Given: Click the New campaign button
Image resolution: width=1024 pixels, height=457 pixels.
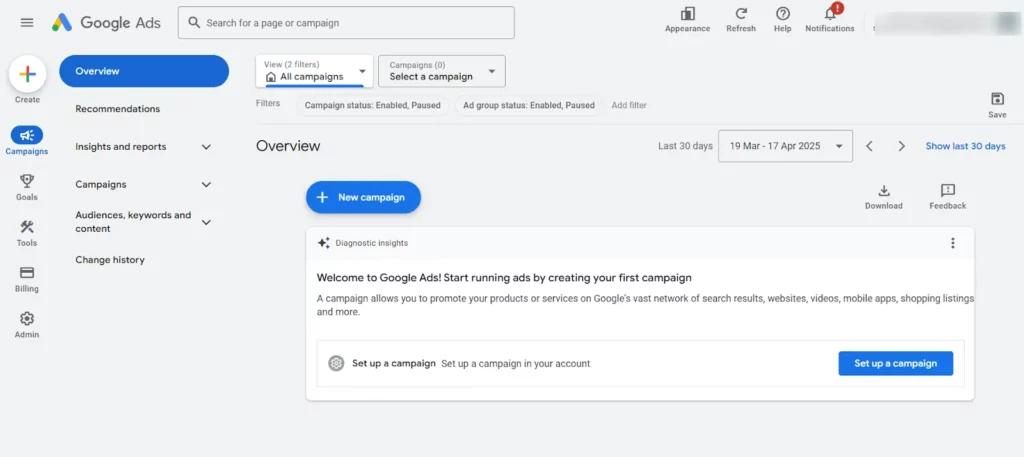Looking at the screenshot, I should click(x=363, y=197).
